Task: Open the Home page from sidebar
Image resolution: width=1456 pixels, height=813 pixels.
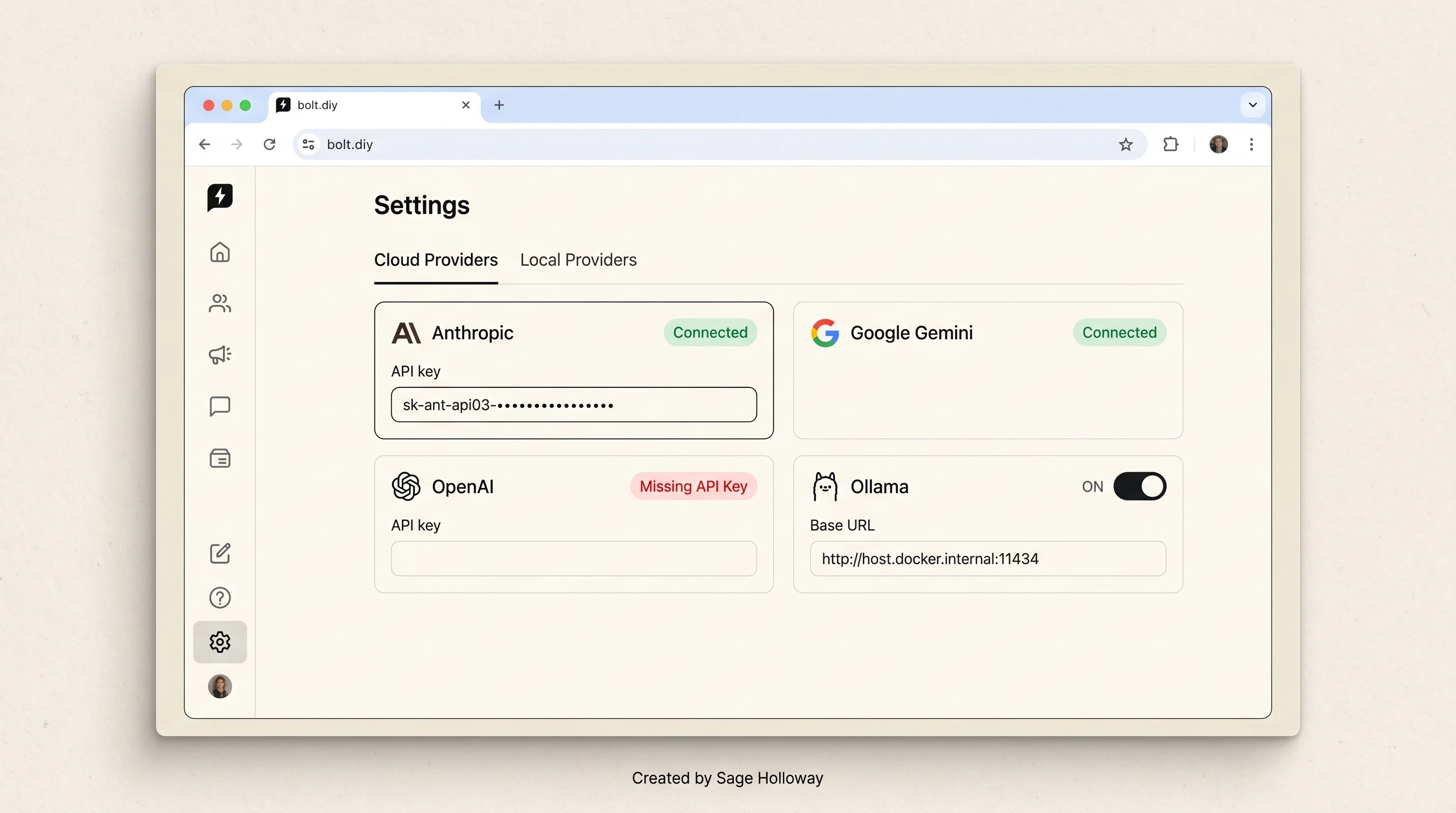Action: pyautogui.click(x=220, y=252)
